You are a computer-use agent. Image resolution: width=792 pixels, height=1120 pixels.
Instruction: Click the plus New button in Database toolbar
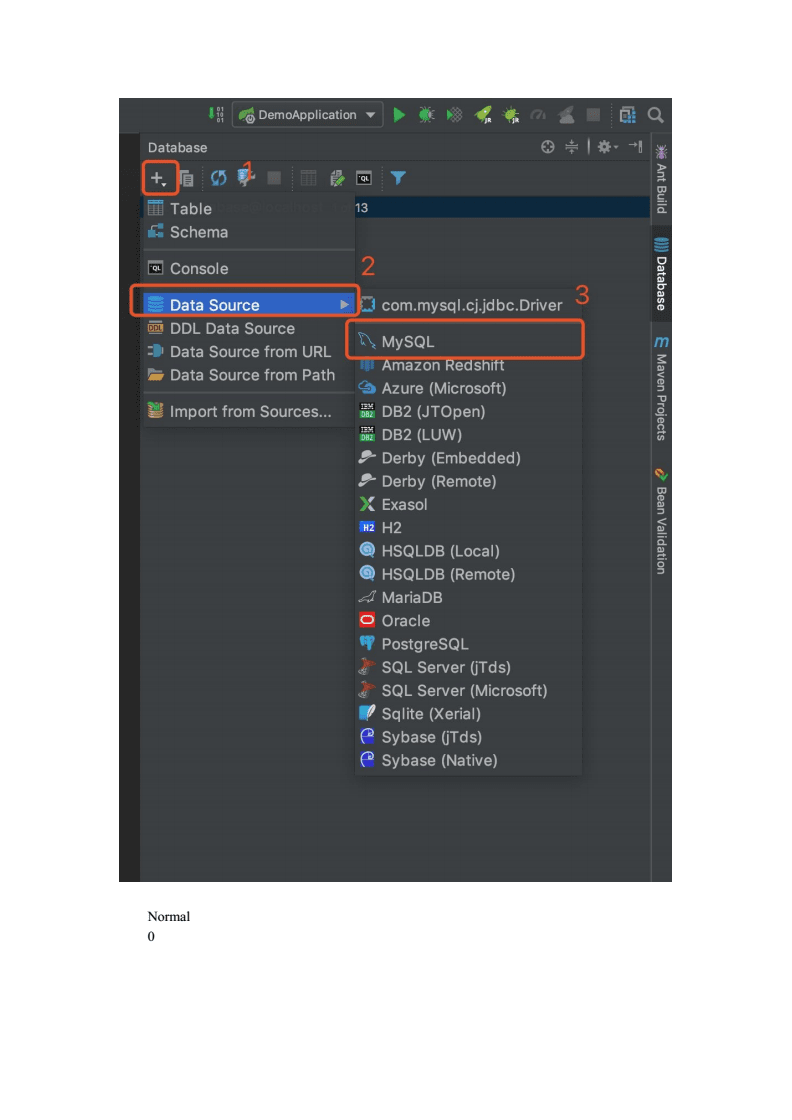(x=159, y=178)
